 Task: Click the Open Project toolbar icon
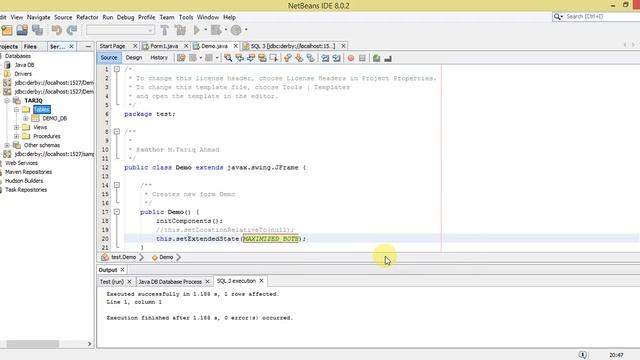click(22, 30)
